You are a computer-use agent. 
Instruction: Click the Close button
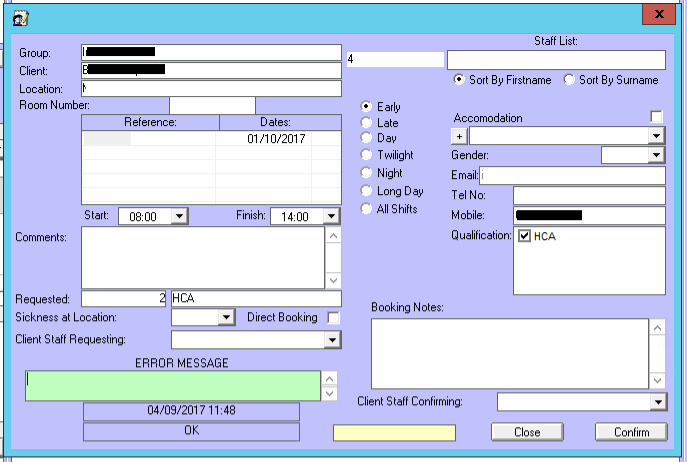pyautogui.click(x=527, y=432)
